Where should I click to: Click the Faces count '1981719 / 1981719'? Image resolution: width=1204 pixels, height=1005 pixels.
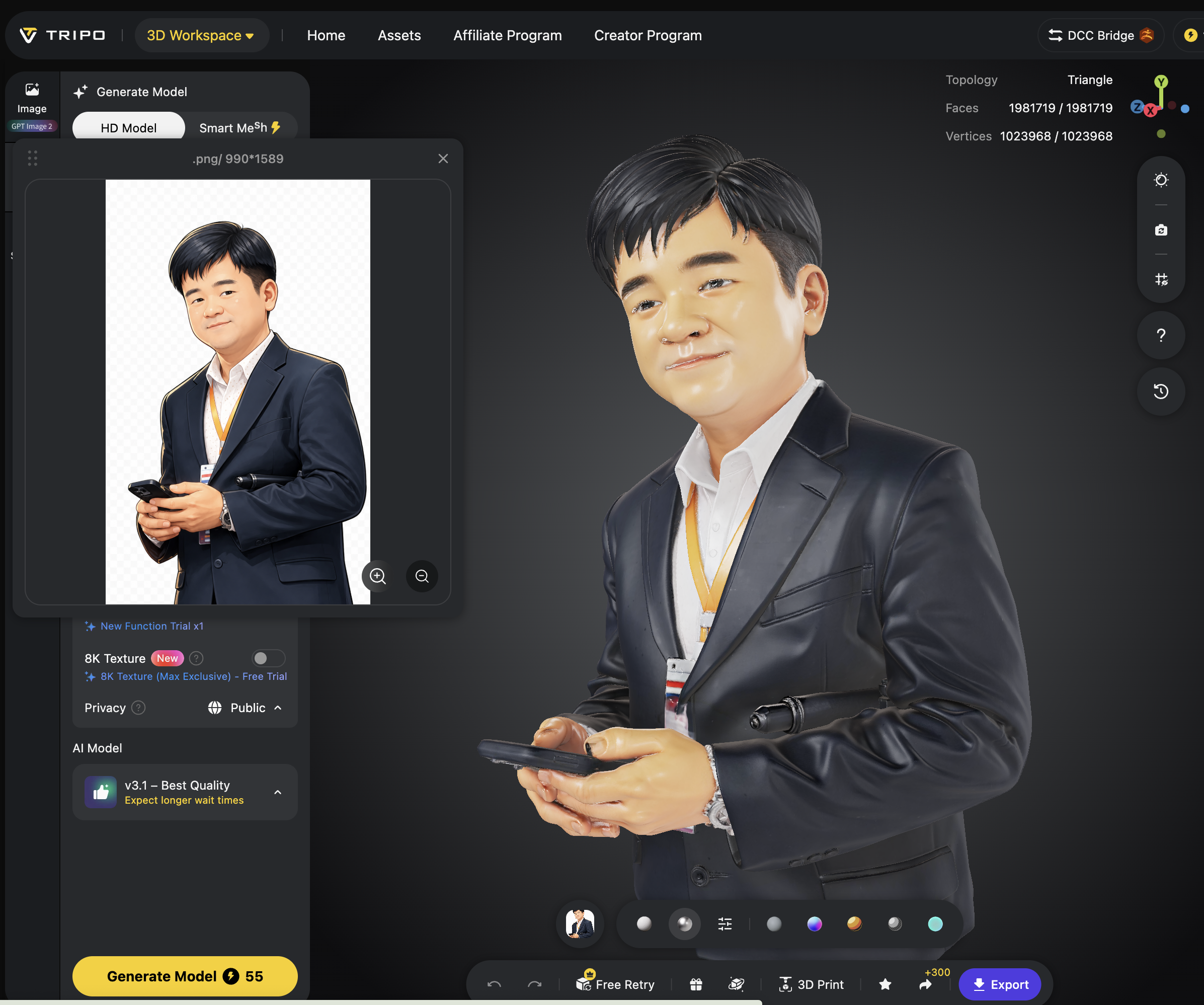click(1061, 108)
